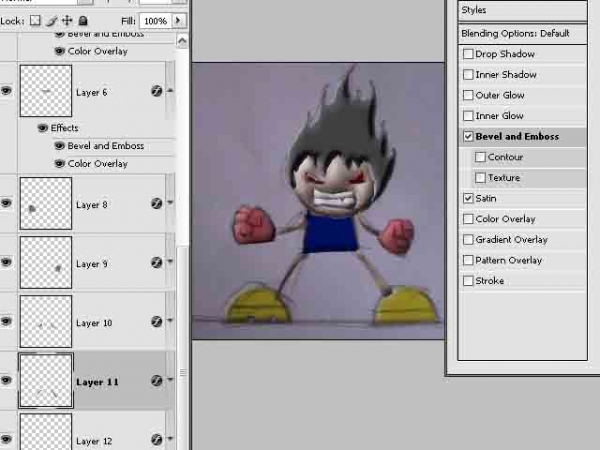Hide Layer 6 with its eye icon
This screenshot has width=600, height=450.
click(6, 91)
